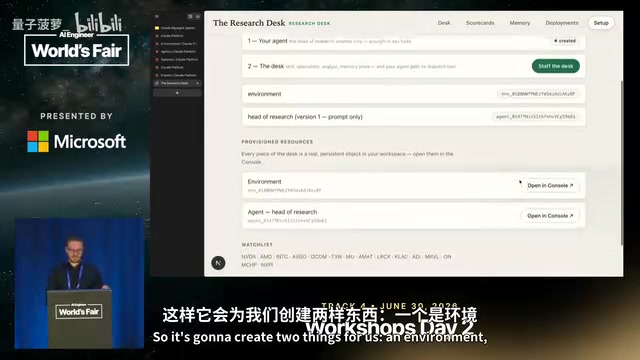This screenshot has width=640, height=360.
Task: Go to the Deployments page
Action: 562,23
